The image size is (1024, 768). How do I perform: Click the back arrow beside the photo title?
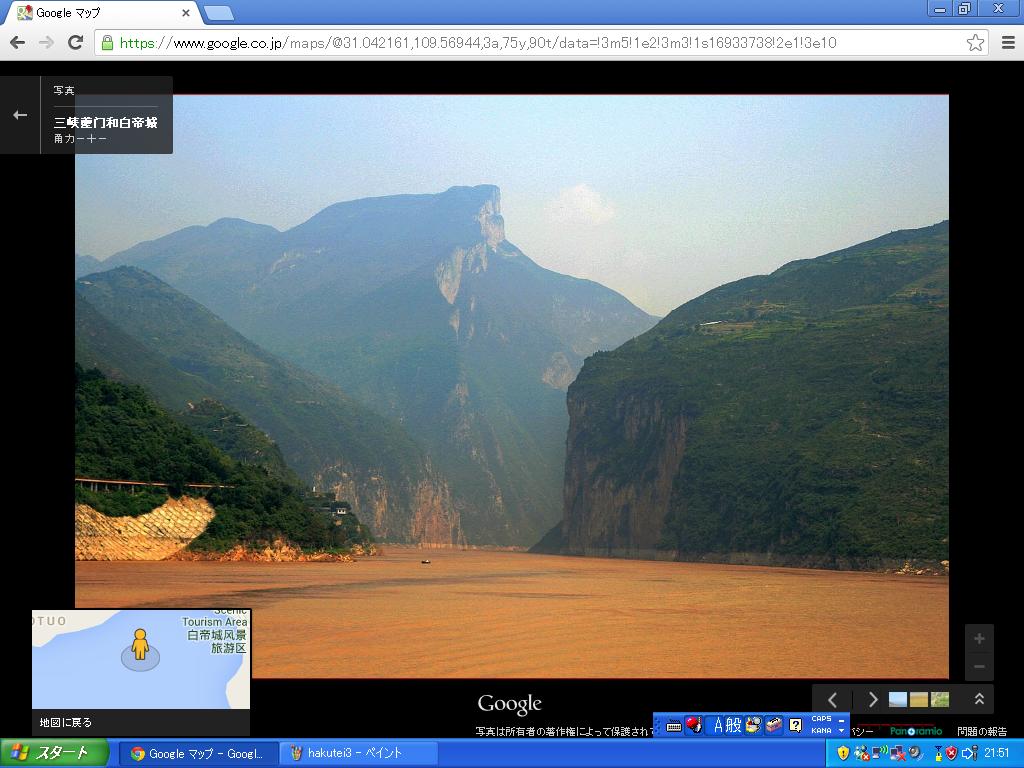[20, 115]
